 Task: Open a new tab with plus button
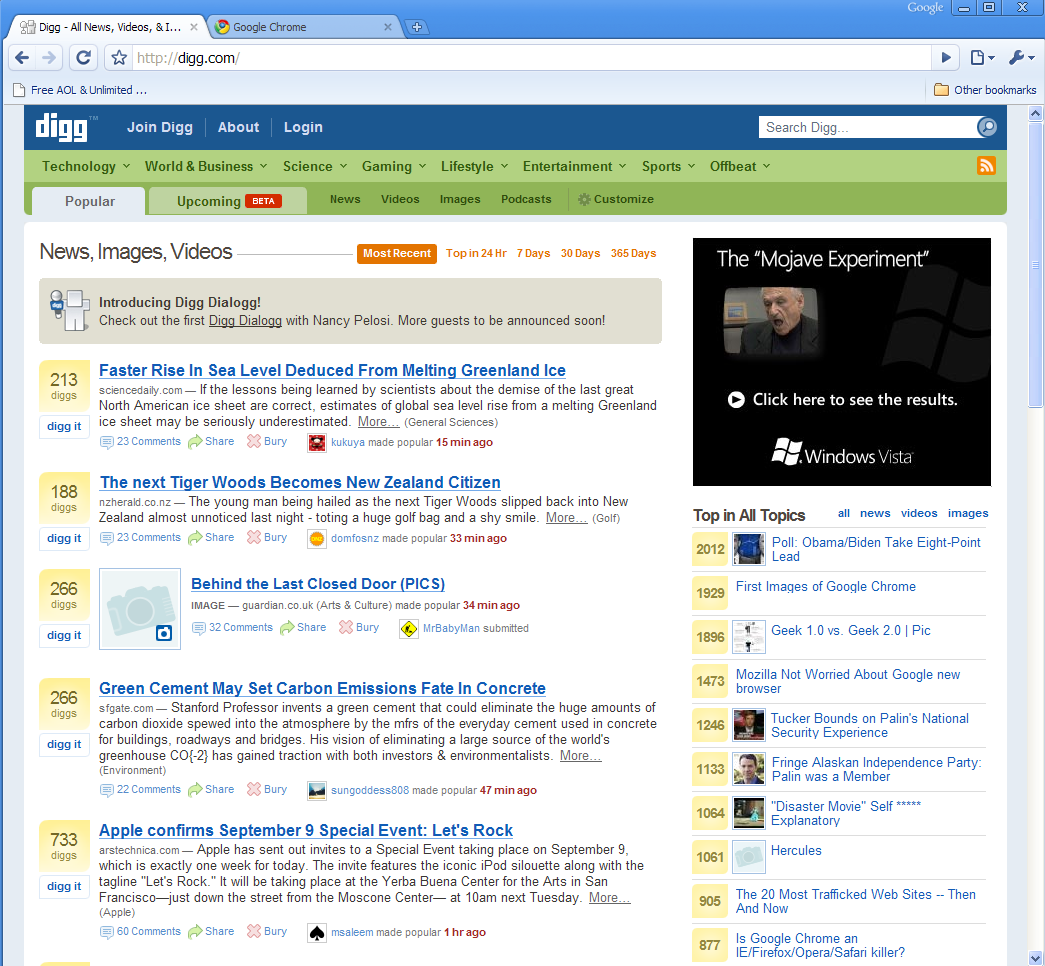point(417,27)
